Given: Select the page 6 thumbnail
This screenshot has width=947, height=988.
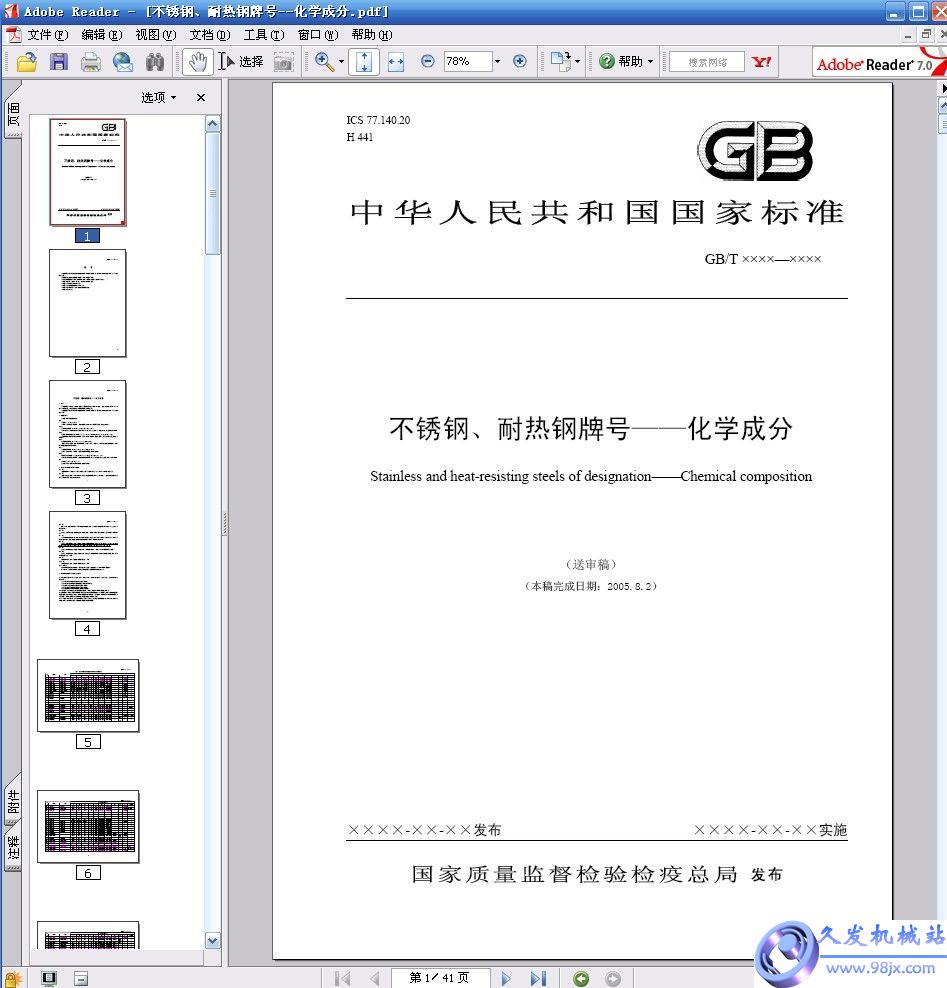Looking at the screenshot, I should tap(88, 827).
